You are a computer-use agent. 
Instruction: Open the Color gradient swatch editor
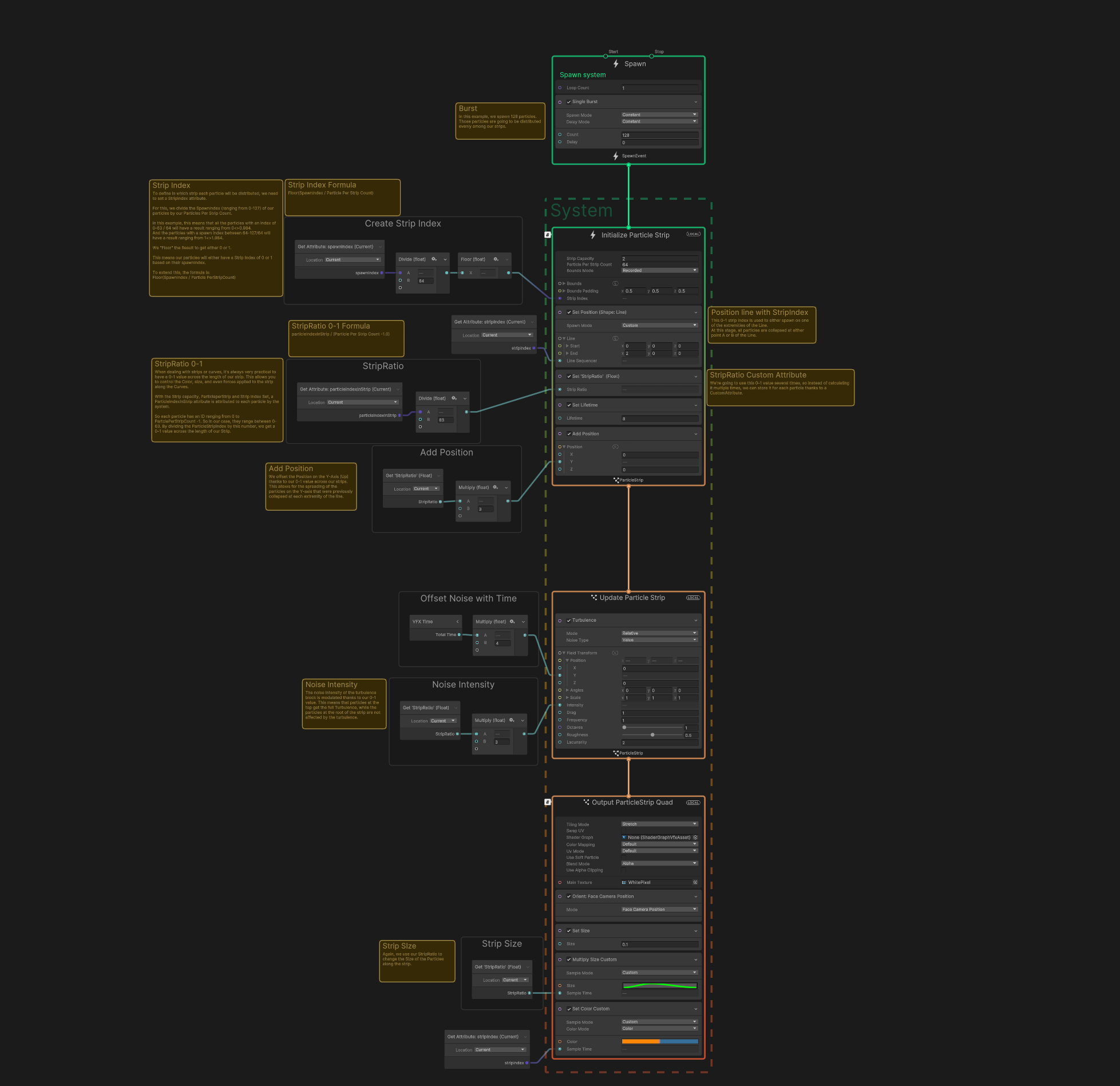[x=659, y=1041]
